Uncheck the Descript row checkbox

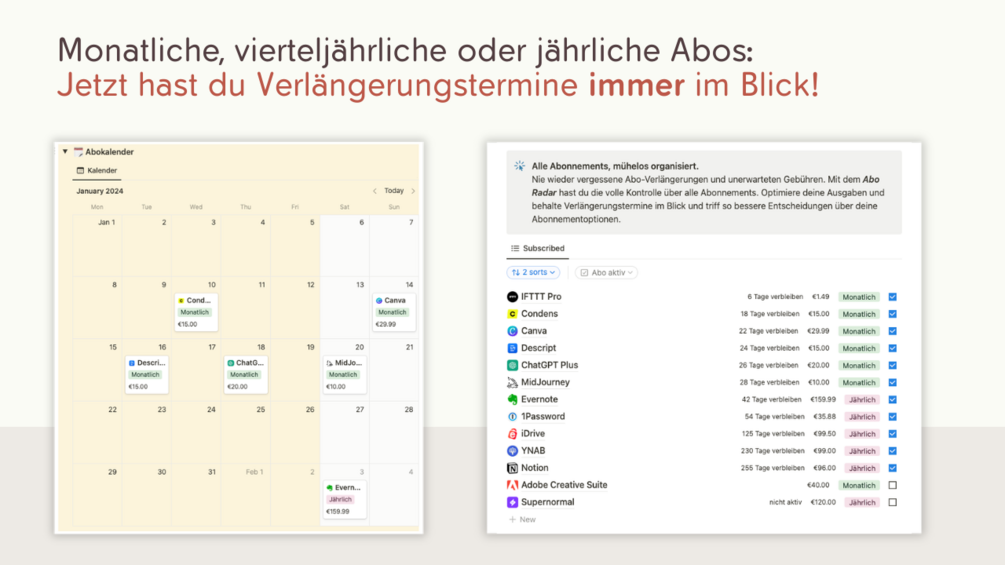[892, 348]
